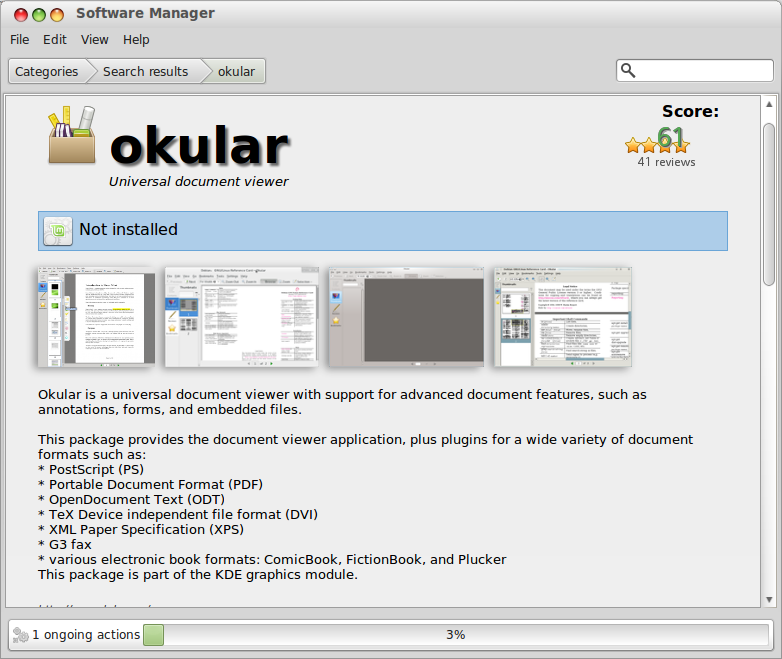Click the okular package box icon
Screen dimensions: 782x659
[x=72, y=135]
